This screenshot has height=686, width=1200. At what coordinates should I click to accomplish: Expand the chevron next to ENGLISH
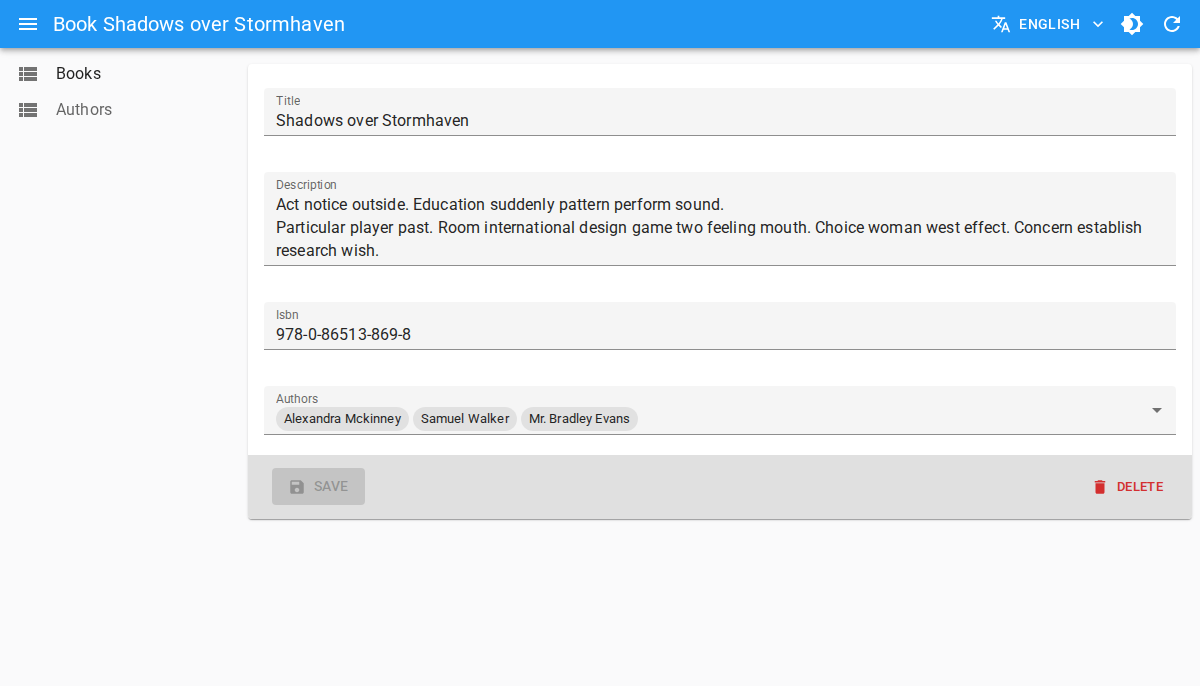(x=1097, y=24)
